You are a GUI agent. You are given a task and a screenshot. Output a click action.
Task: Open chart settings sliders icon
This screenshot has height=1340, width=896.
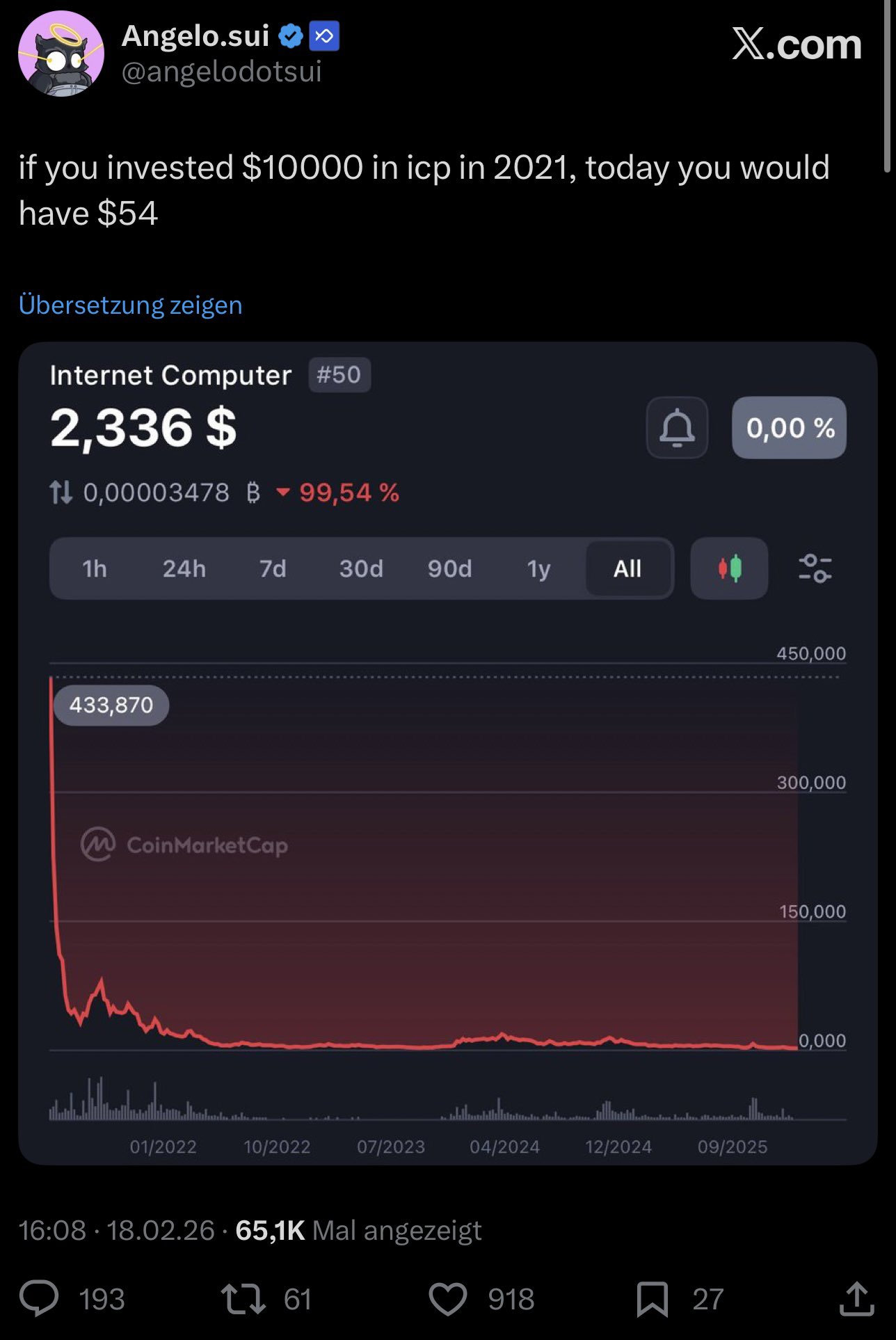pos(815,568)
